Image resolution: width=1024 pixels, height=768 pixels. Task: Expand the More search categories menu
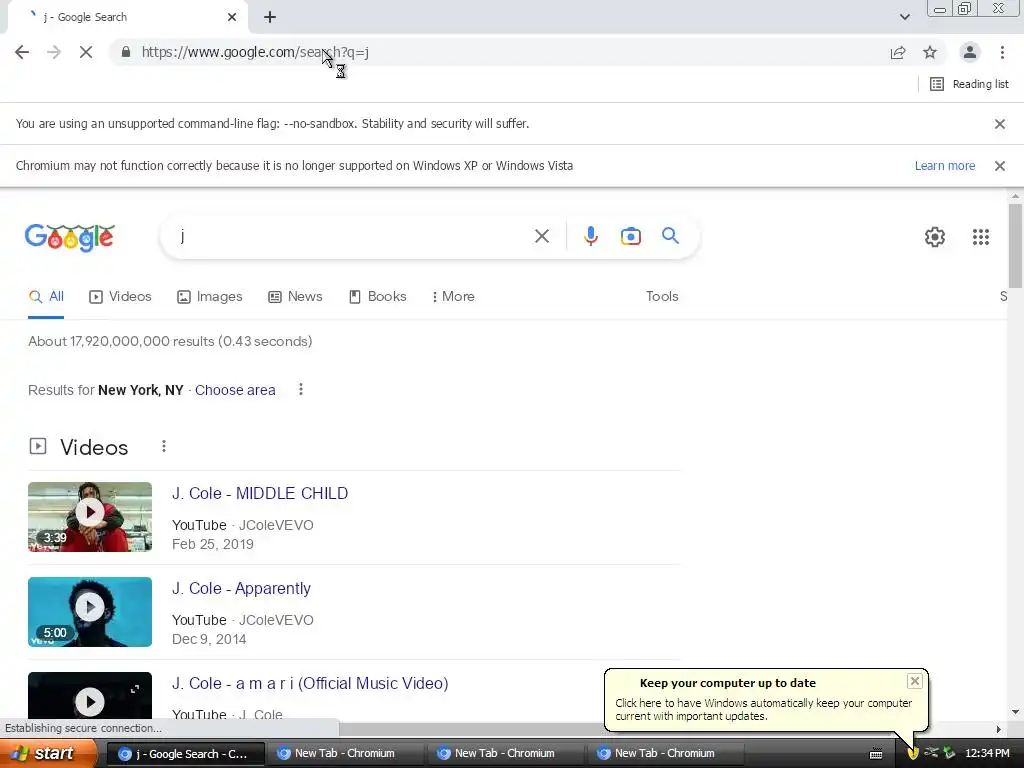(x=453, y=296)
